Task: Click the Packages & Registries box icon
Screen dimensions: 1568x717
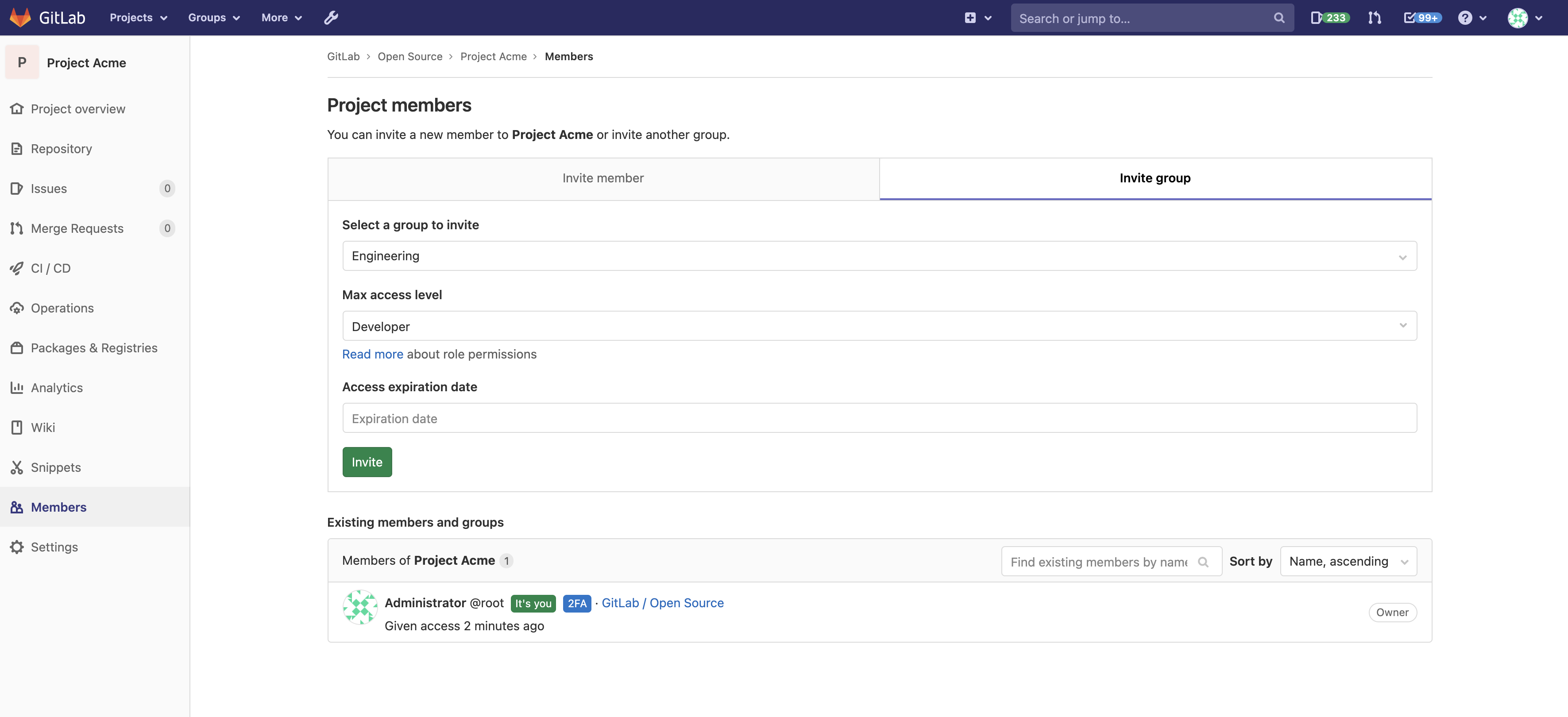Action: 17,348
